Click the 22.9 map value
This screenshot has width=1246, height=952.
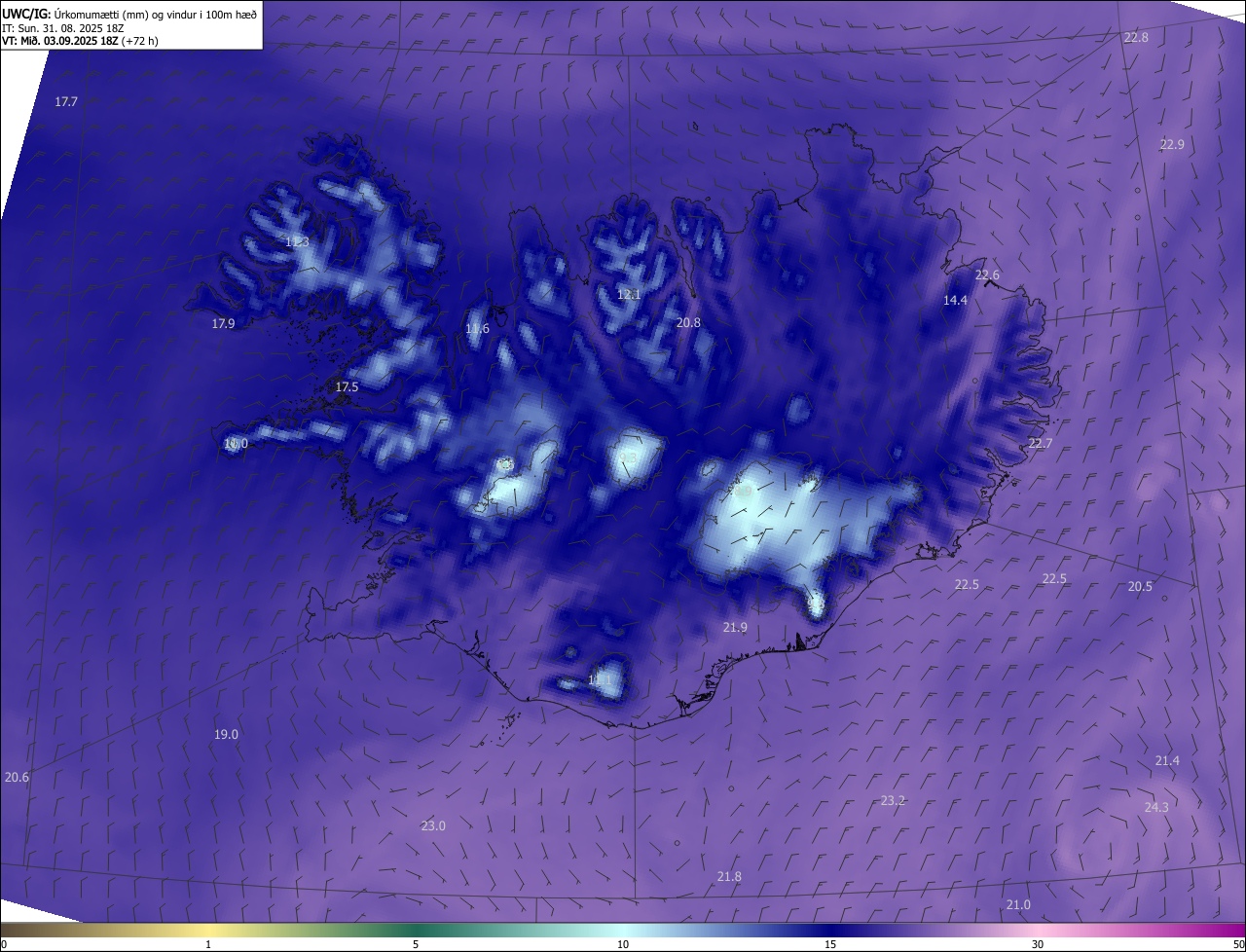(1172, 144)
